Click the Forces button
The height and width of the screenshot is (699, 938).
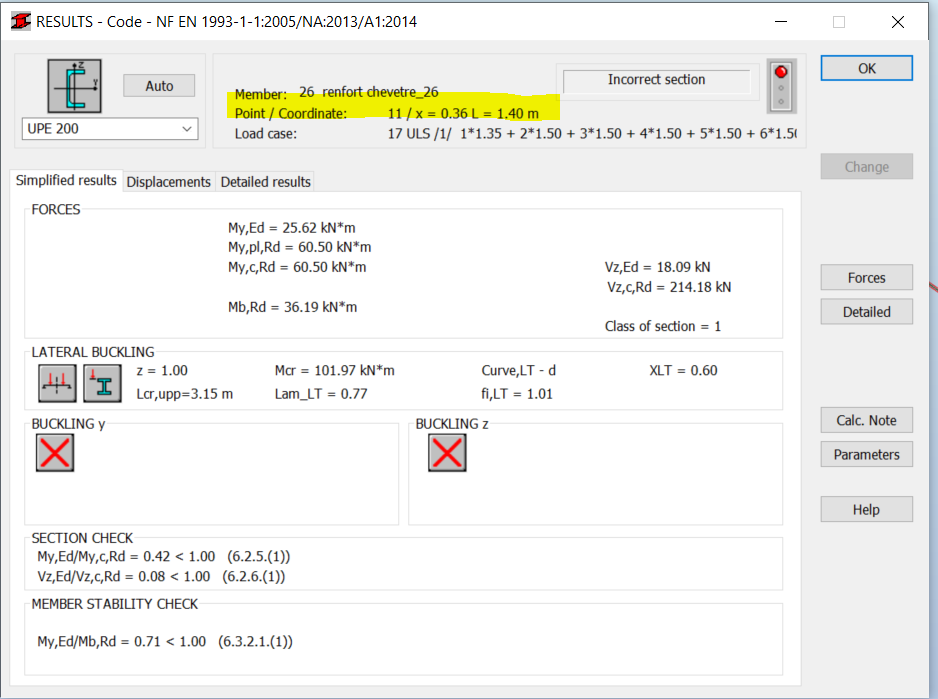pyautogui.click(x=866, y=277)
